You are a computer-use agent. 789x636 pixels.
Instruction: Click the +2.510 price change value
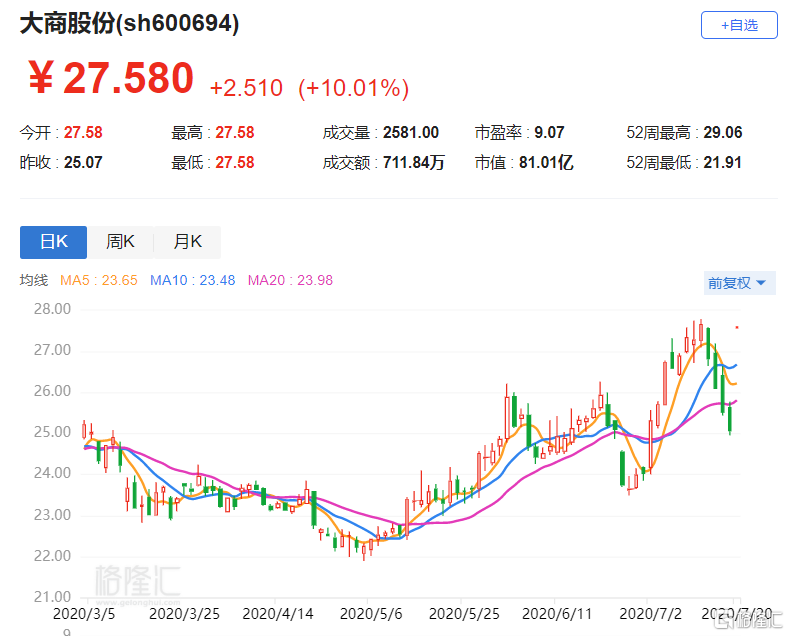pos(246,88)
